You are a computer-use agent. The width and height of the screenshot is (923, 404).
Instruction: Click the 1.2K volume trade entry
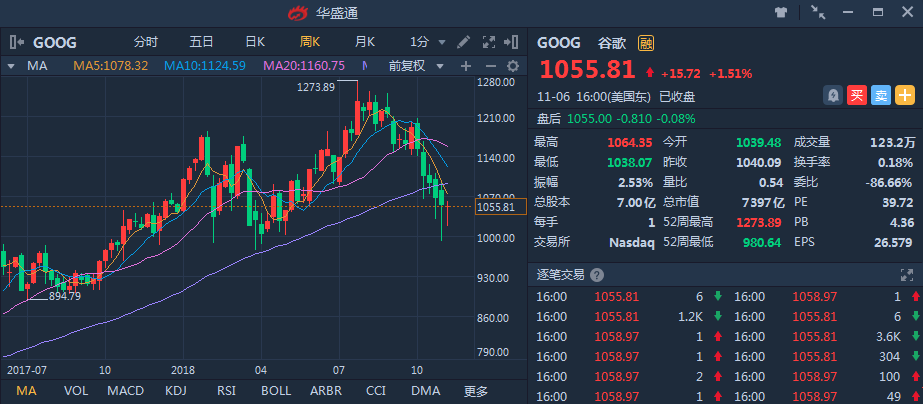pyautogui.click(x=690, y=316)
